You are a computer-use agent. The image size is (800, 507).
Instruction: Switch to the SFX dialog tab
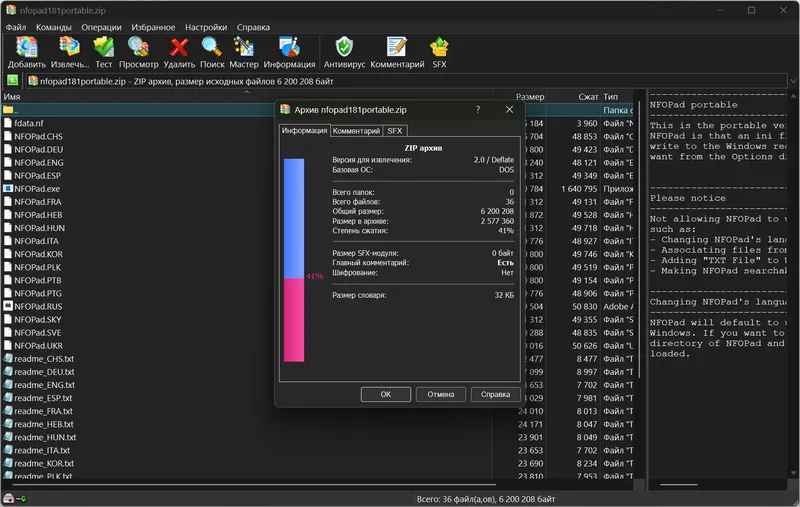(394, 131)
